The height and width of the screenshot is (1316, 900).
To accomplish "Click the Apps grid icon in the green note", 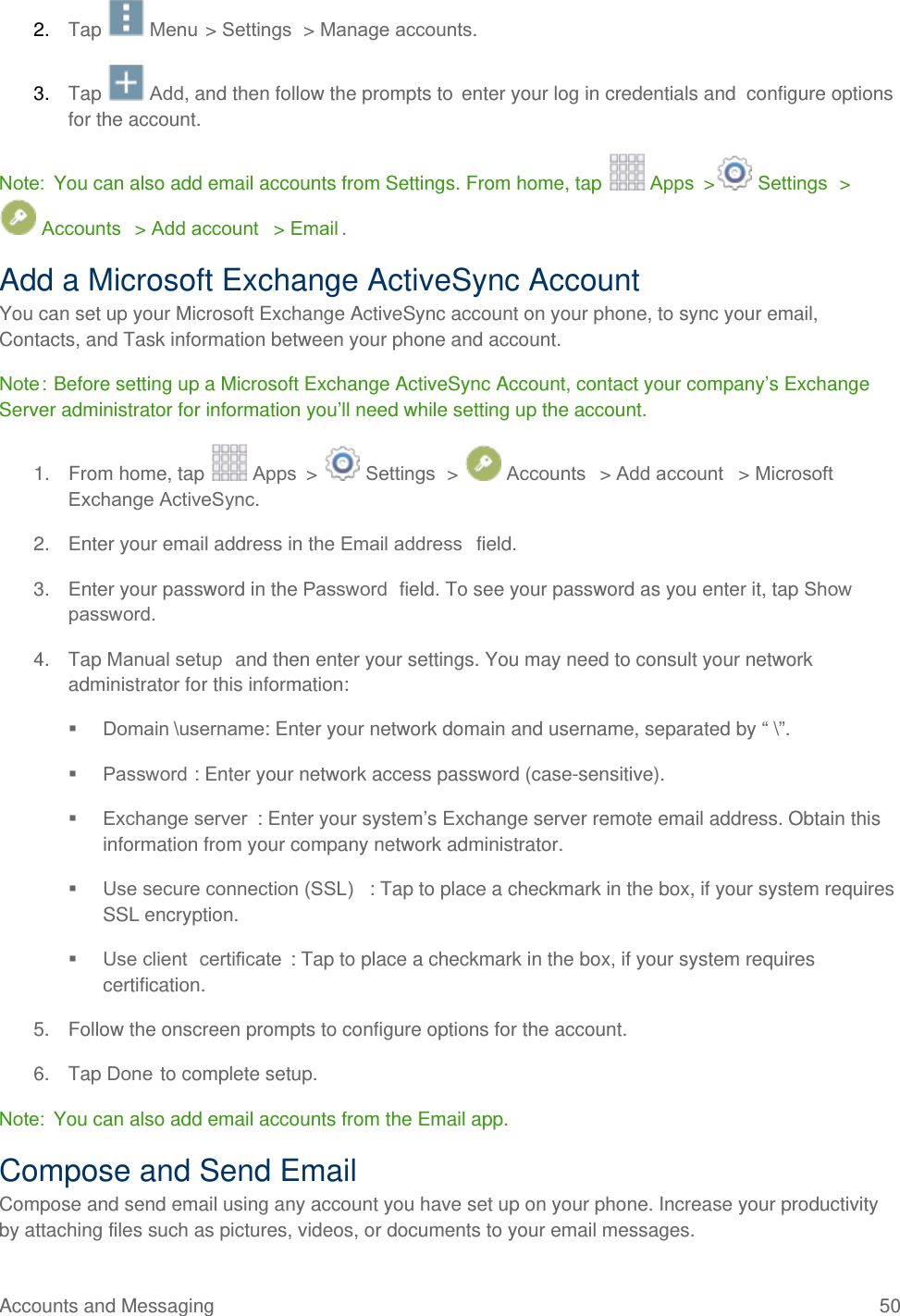I will coord(626,172).
